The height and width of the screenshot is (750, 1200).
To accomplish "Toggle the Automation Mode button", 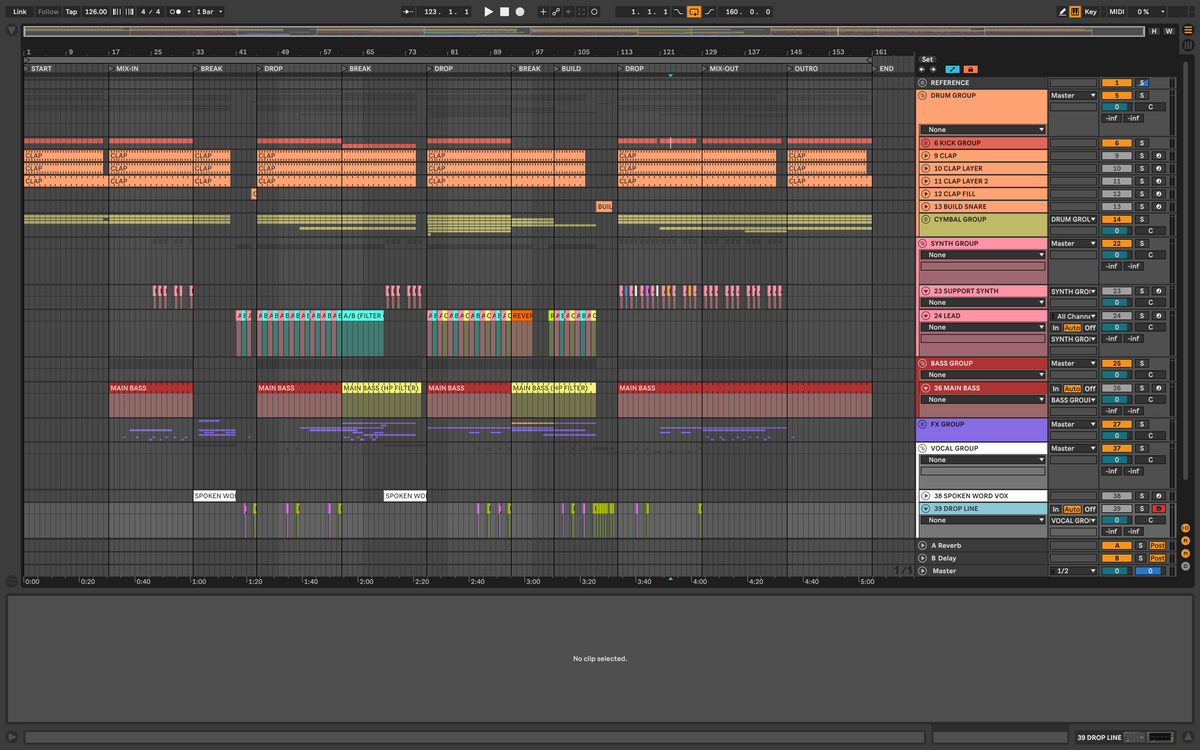I will pyautogui.click(x=952, y=69).
